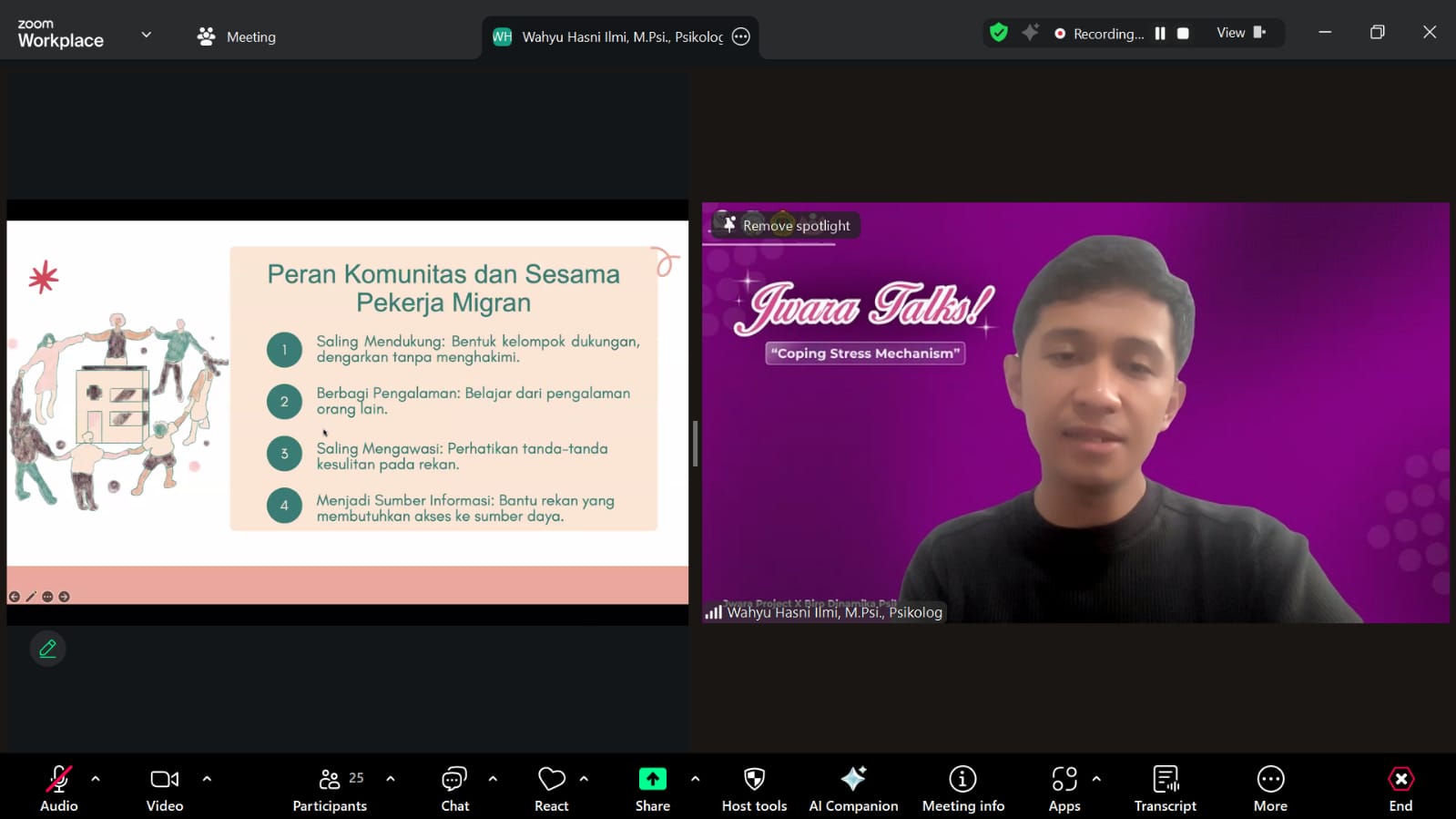Pause the meeting recording
The height and width of the screenshot is (819, 1456).
[1160, 34]
